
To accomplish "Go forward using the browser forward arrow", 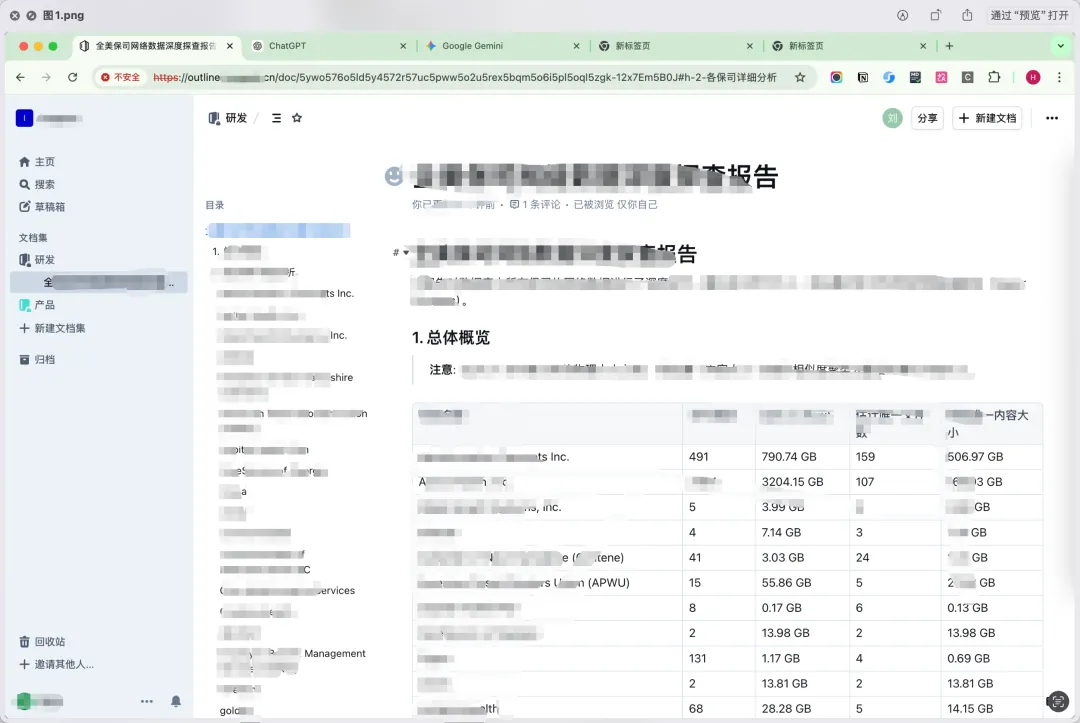I will pos(46,77).
